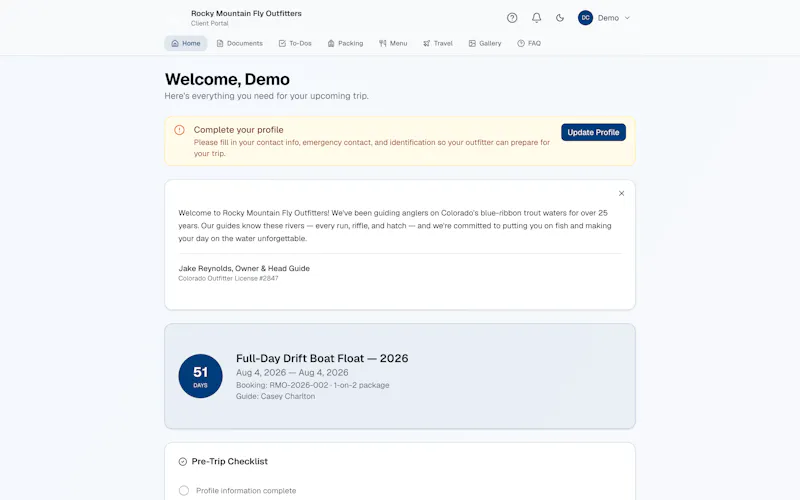Viewport: 800px width, 500px height.
Task: Select Booking RMO-2026-002 line
Action: tap(312, 385)
